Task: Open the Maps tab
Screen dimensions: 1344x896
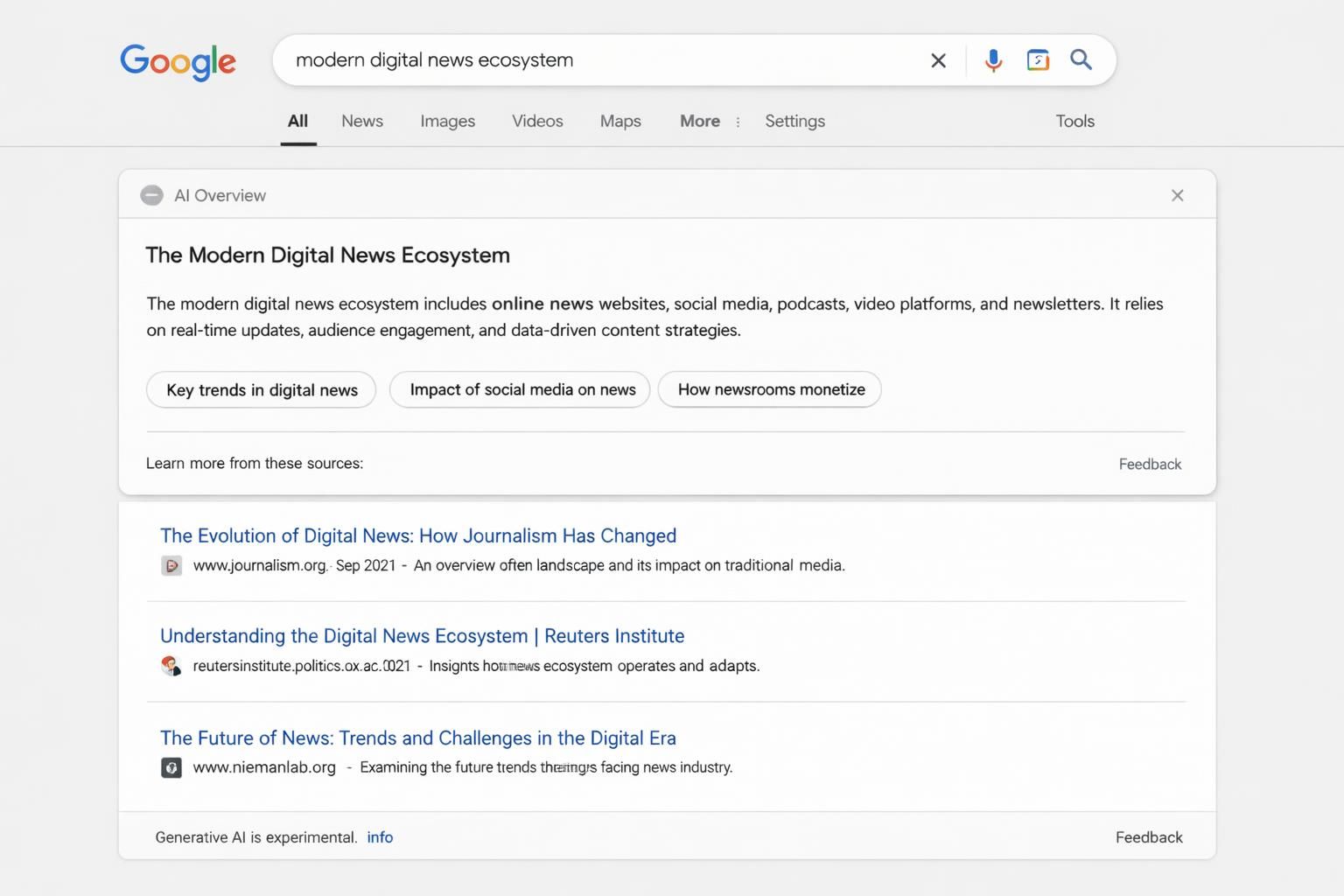Action: point(620,121)
